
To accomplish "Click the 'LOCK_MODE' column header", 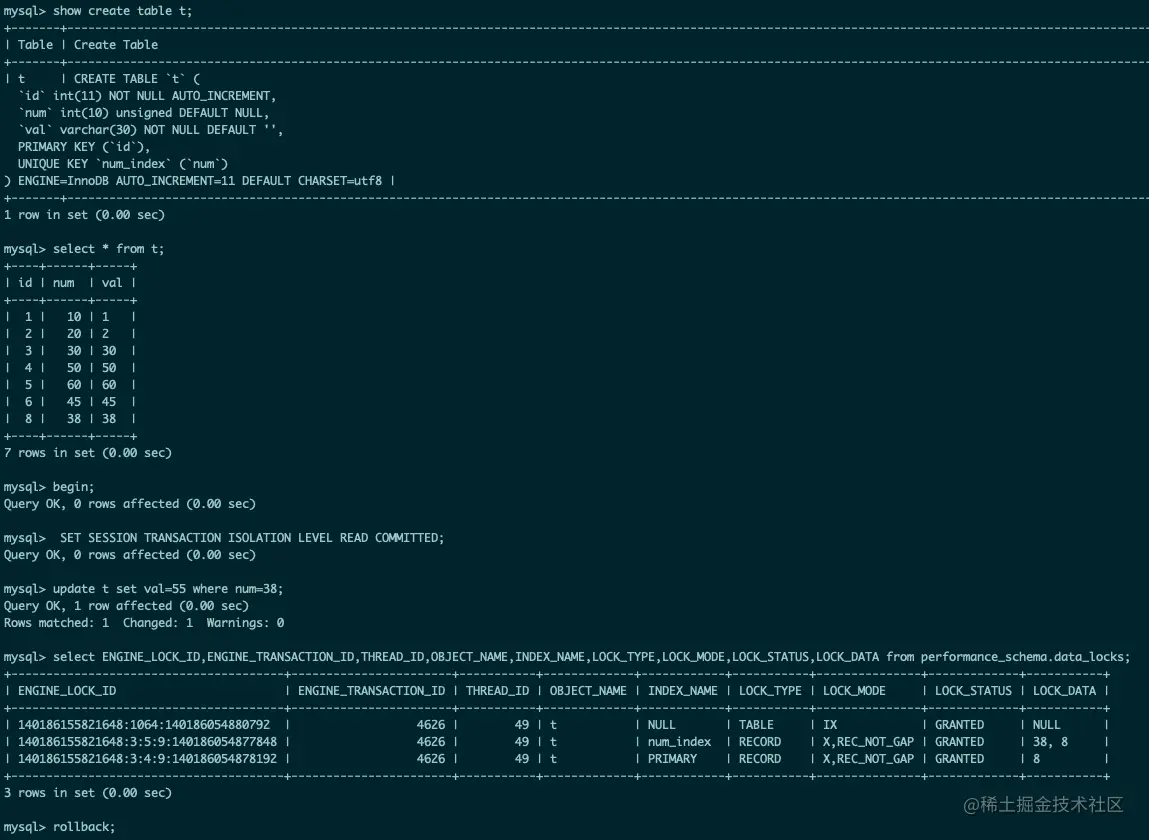I will 854,690.
